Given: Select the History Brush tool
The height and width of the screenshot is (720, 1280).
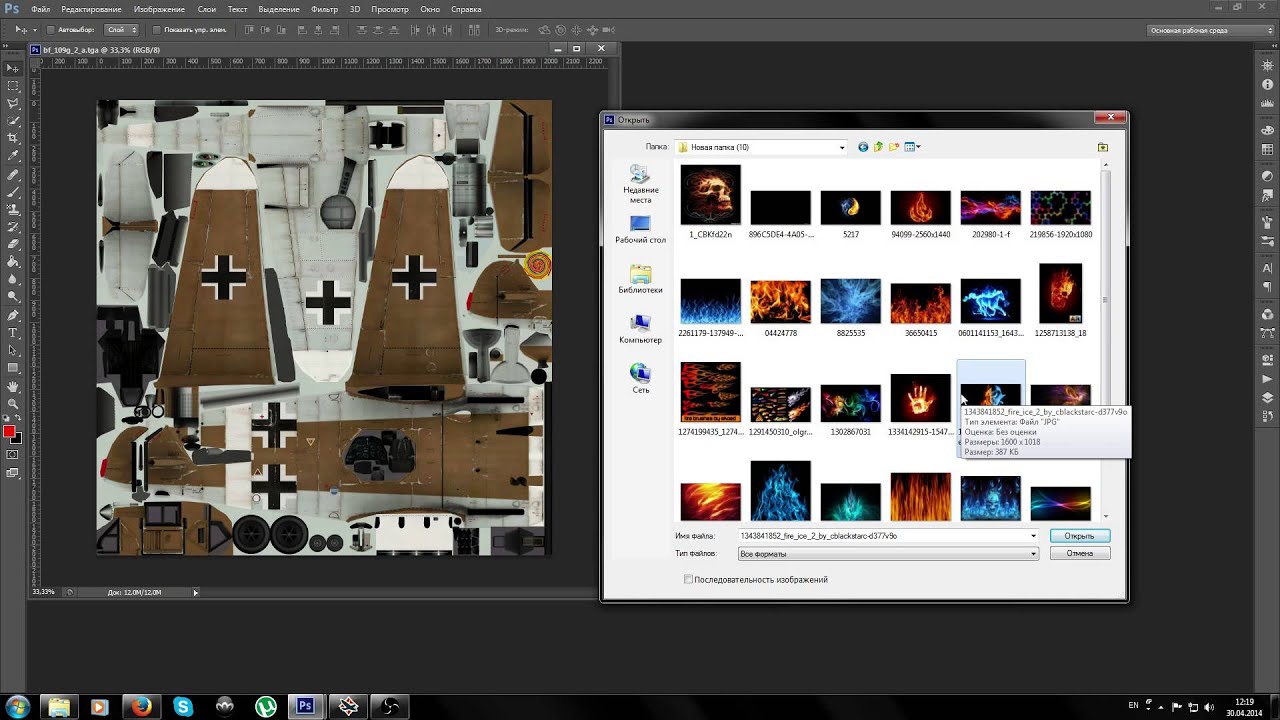Looking at the screenshot, I should tap(13, 226).
